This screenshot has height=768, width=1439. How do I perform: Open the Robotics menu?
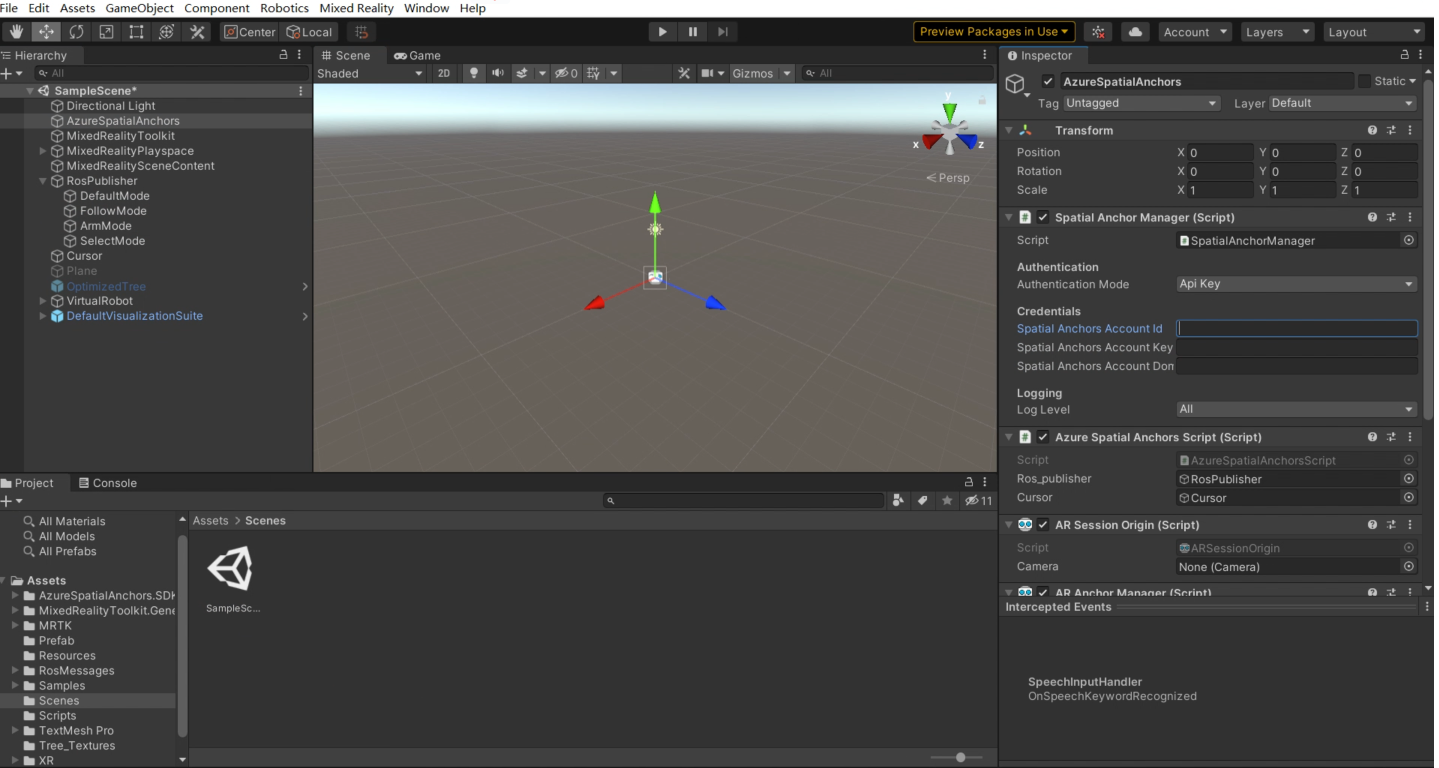[x=284, y=8]
